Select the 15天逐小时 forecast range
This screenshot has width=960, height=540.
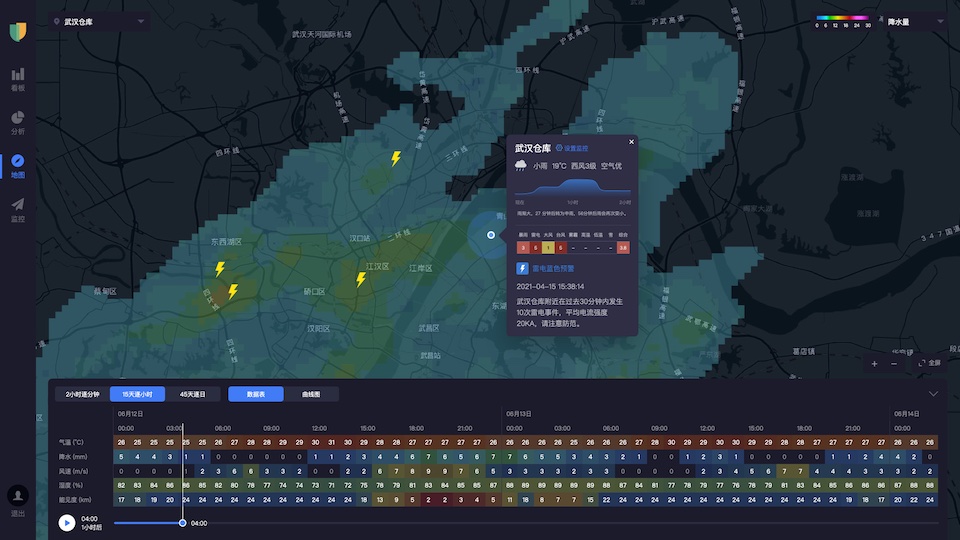138,394
